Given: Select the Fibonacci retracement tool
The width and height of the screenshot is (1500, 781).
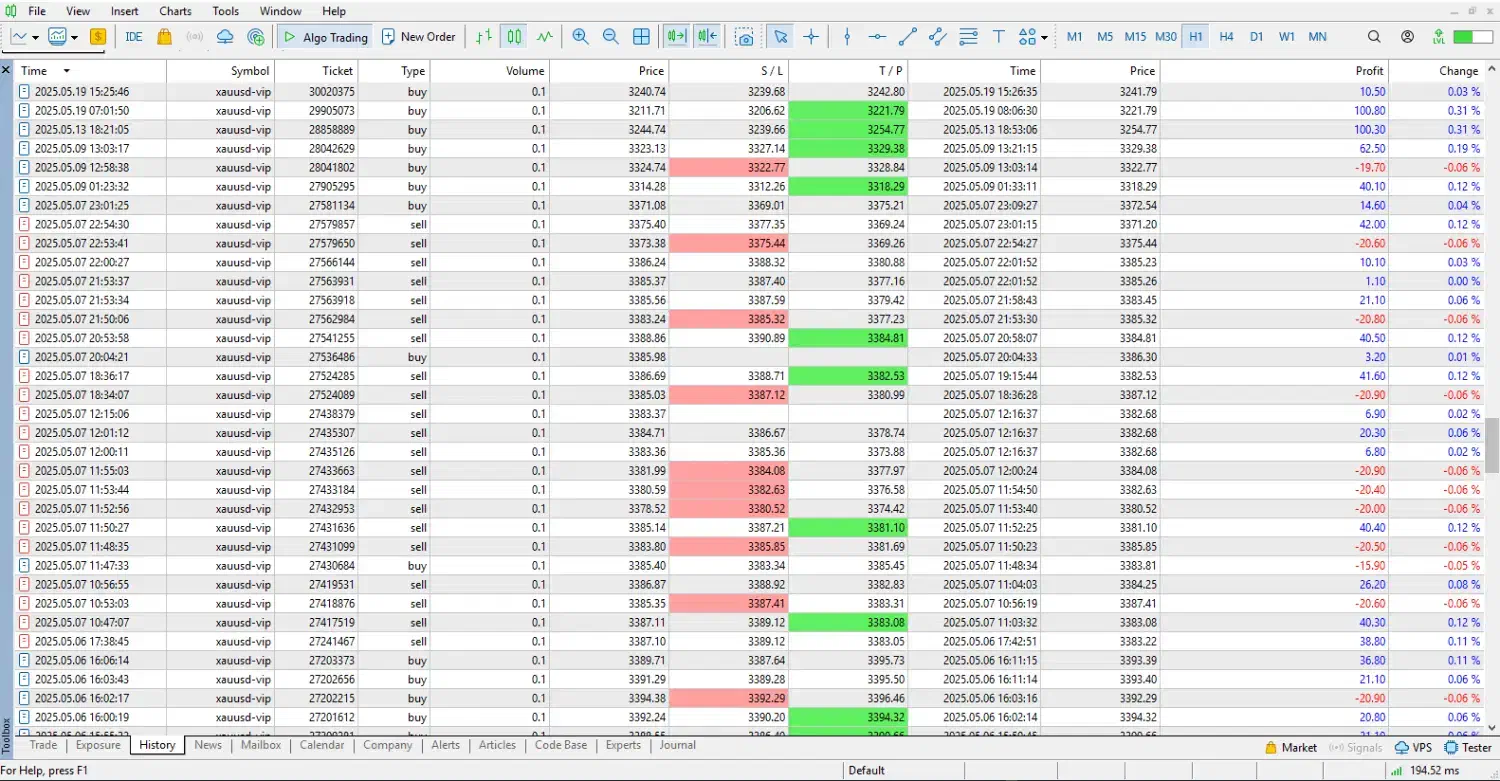Looking at the screenshot, I should click(x=968, y=37).
